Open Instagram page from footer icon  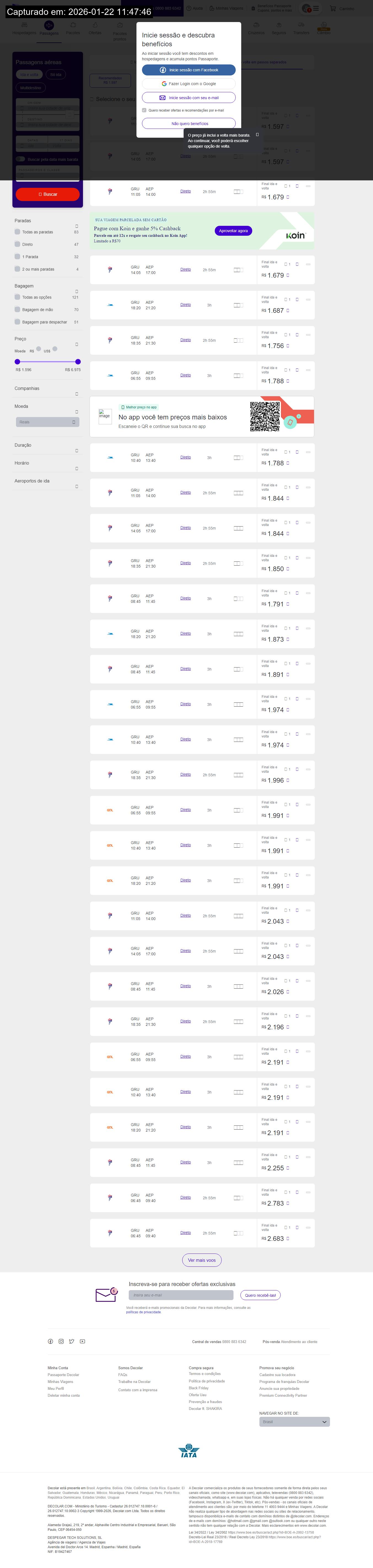tap(61, 1341)
